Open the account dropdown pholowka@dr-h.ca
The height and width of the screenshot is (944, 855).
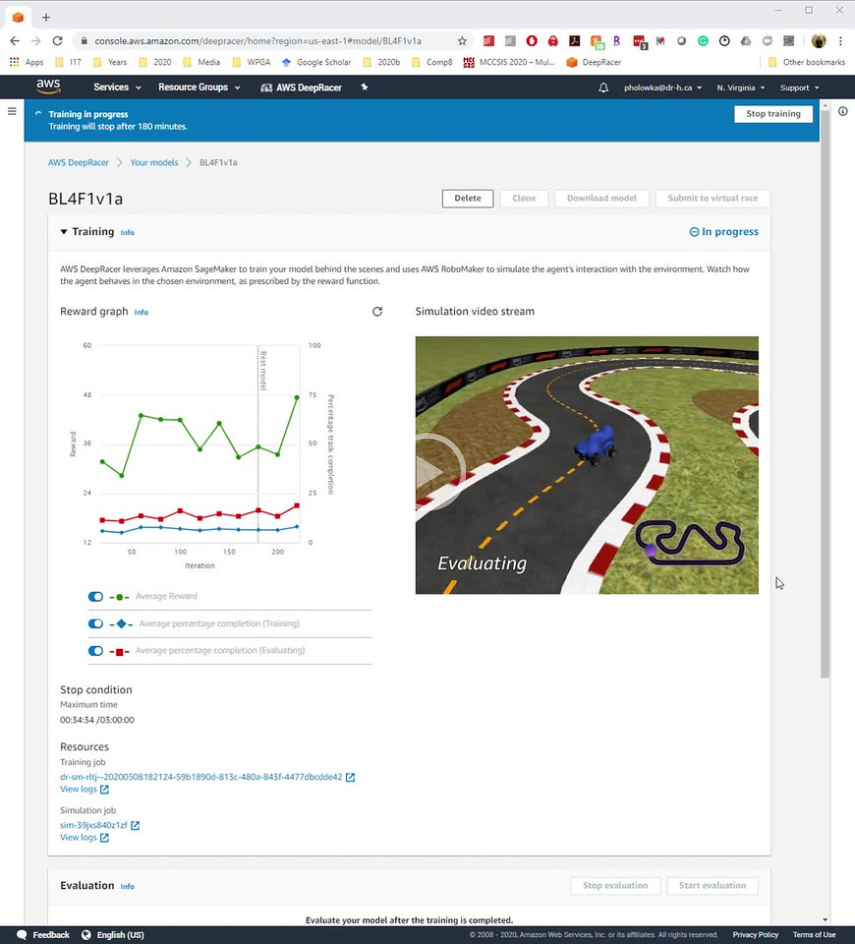click(663, 87)
